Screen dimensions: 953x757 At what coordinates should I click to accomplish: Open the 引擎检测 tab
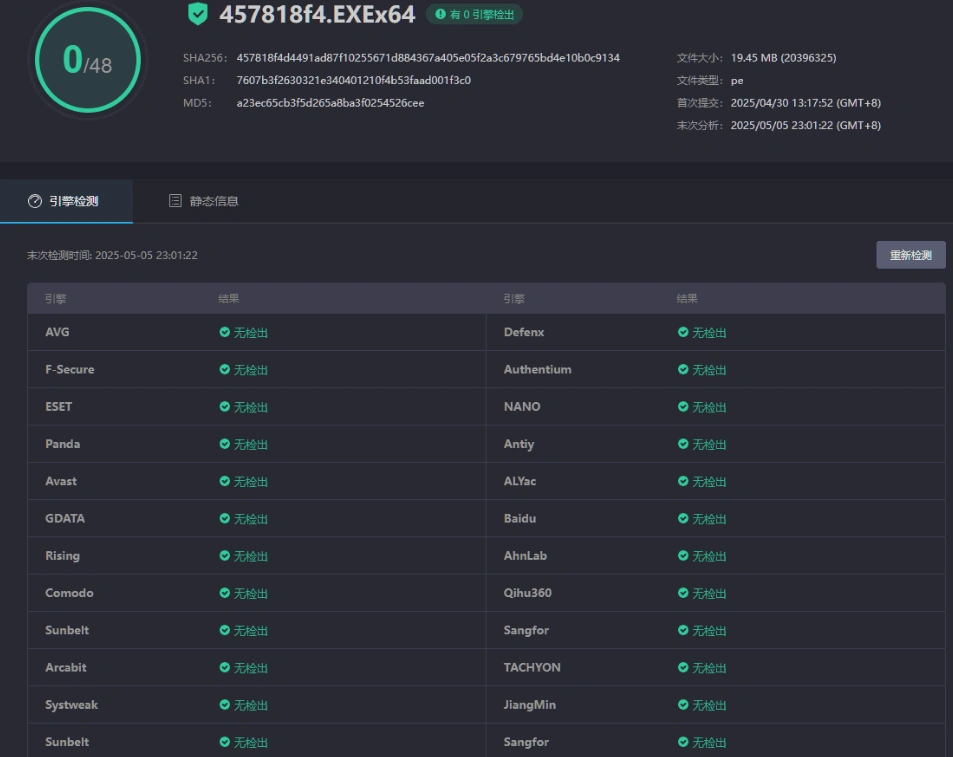point(66,201)
